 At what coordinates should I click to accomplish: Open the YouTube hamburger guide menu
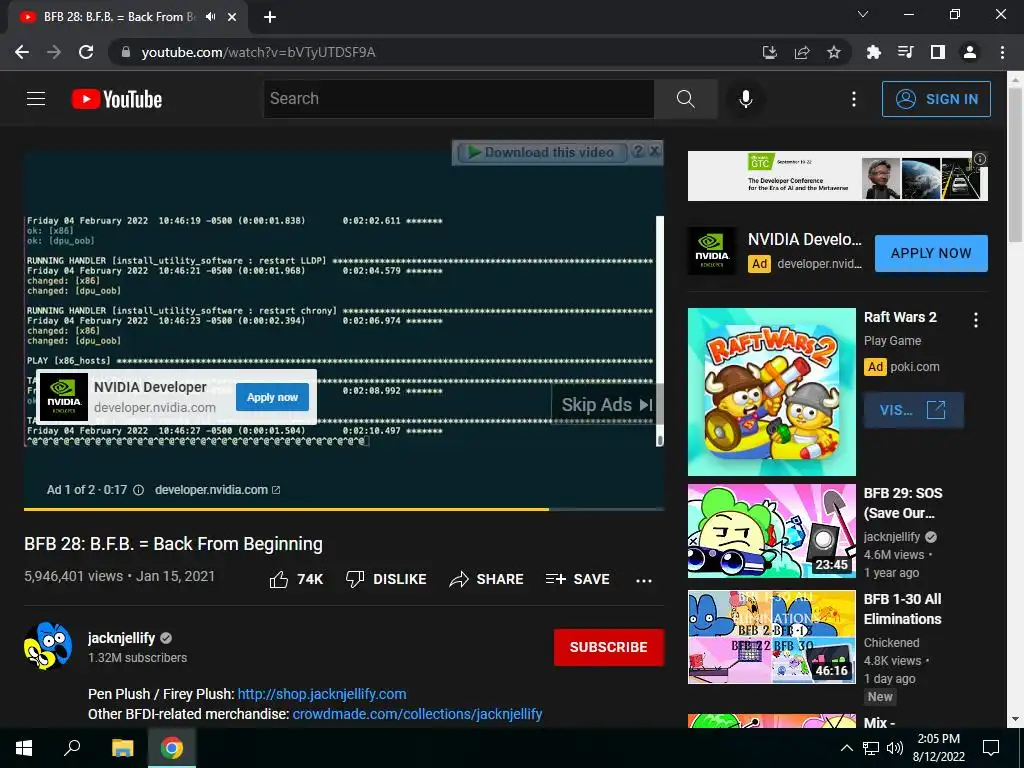point(36,99)
